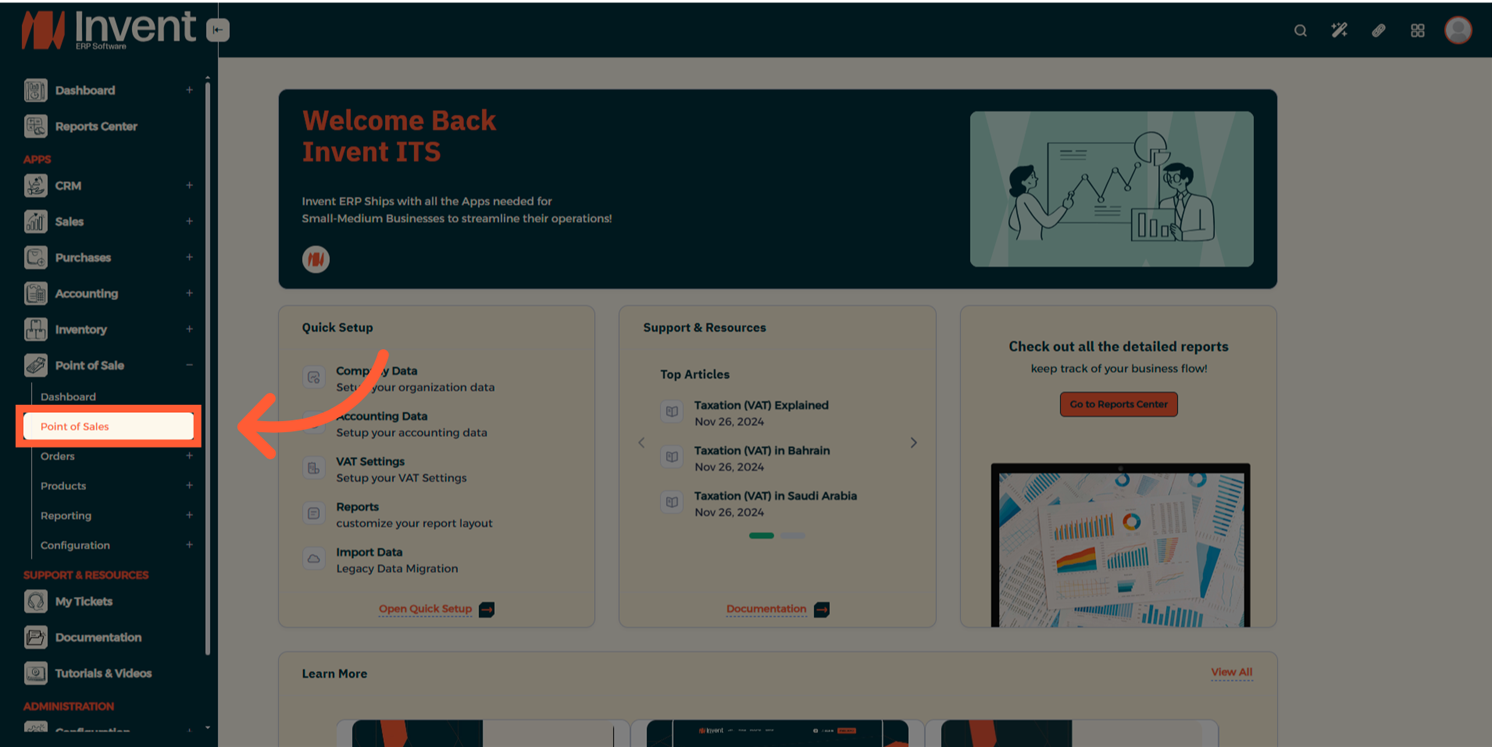Open the user profile avatar
The image size is (1492, 747).
(1457, 30)
